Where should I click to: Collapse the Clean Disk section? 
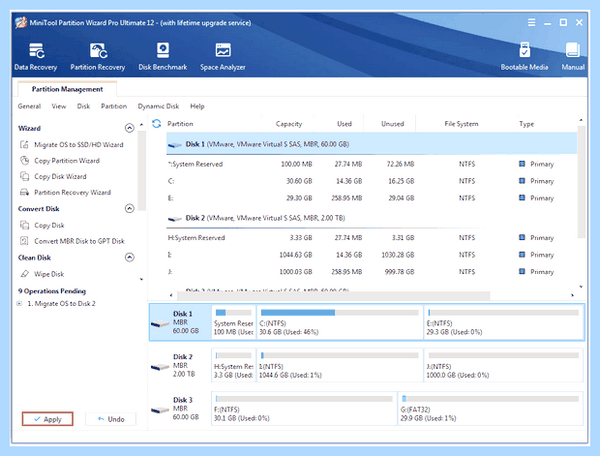[x=130, y=257]
